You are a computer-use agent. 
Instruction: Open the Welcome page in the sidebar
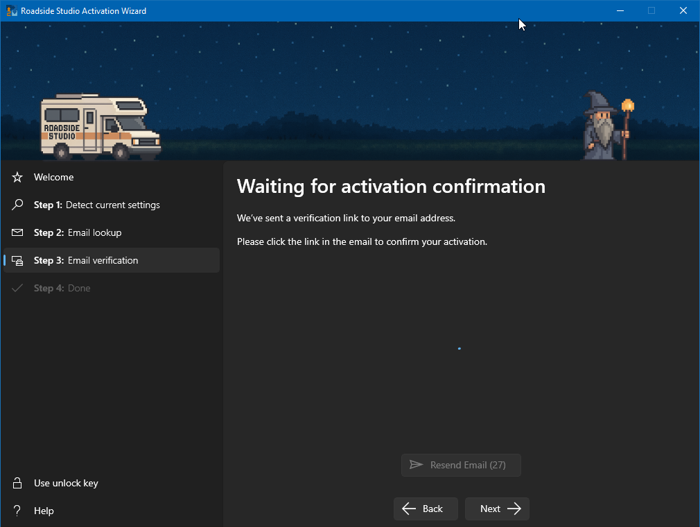pos(54,177)
